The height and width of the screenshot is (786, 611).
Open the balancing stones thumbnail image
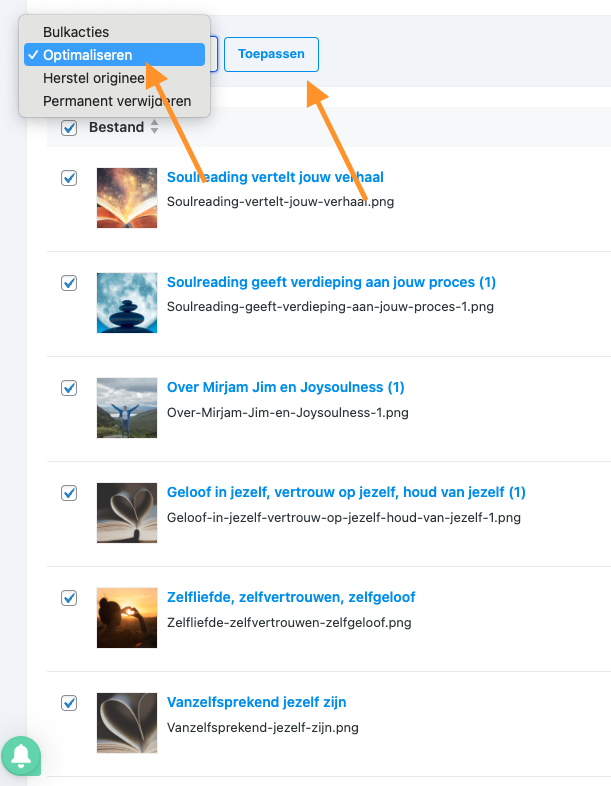pyautogui.click(x=127, y=303)
